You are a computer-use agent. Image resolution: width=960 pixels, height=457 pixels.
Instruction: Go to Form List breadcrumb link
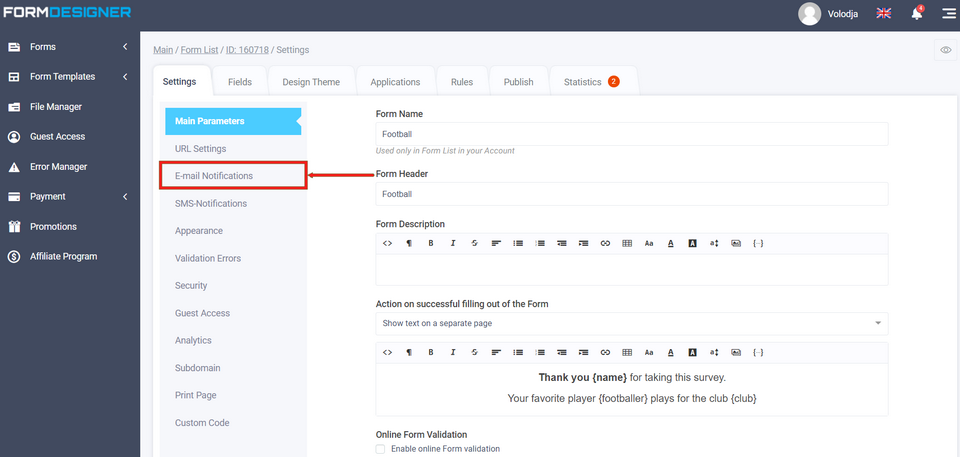click(x=200, y=49)
